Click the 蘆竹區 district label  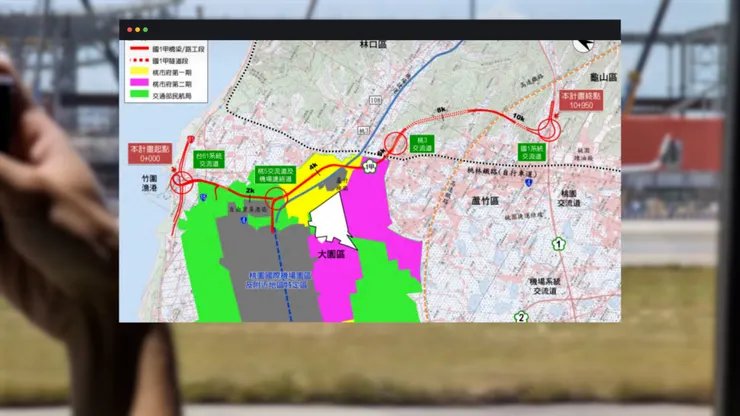[x=485, y=201]
